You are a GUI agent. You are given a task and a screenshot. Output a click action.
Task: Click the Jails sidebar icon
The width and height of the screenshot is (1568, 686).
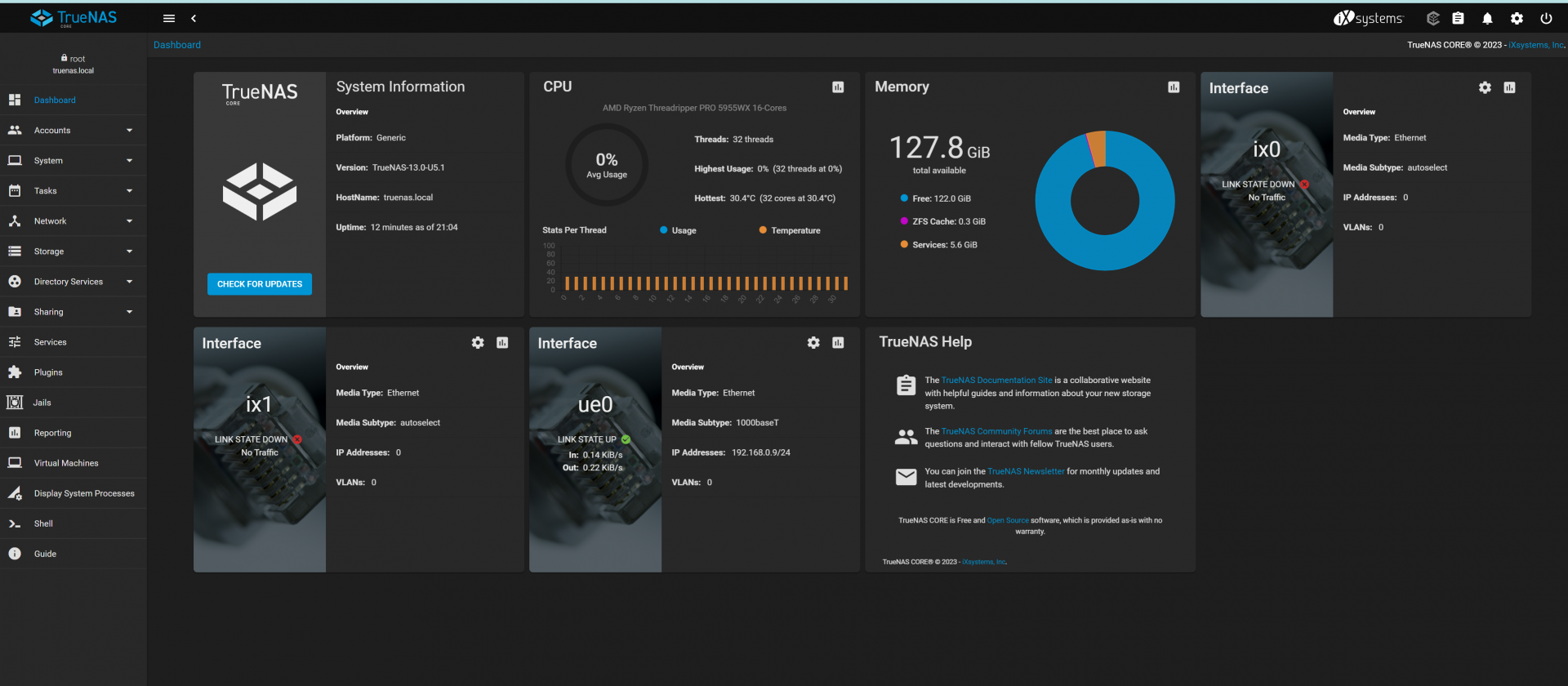point(15,403)
